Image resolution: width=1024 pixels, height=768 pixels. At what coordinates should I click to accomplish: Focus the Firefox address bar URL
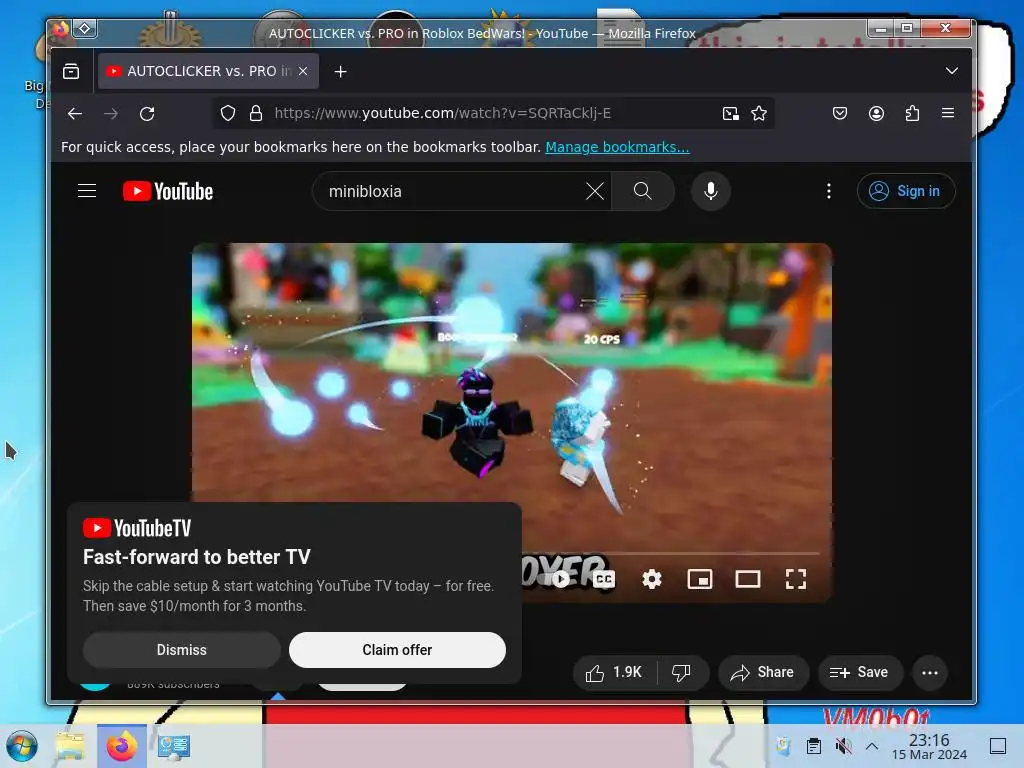442,114
